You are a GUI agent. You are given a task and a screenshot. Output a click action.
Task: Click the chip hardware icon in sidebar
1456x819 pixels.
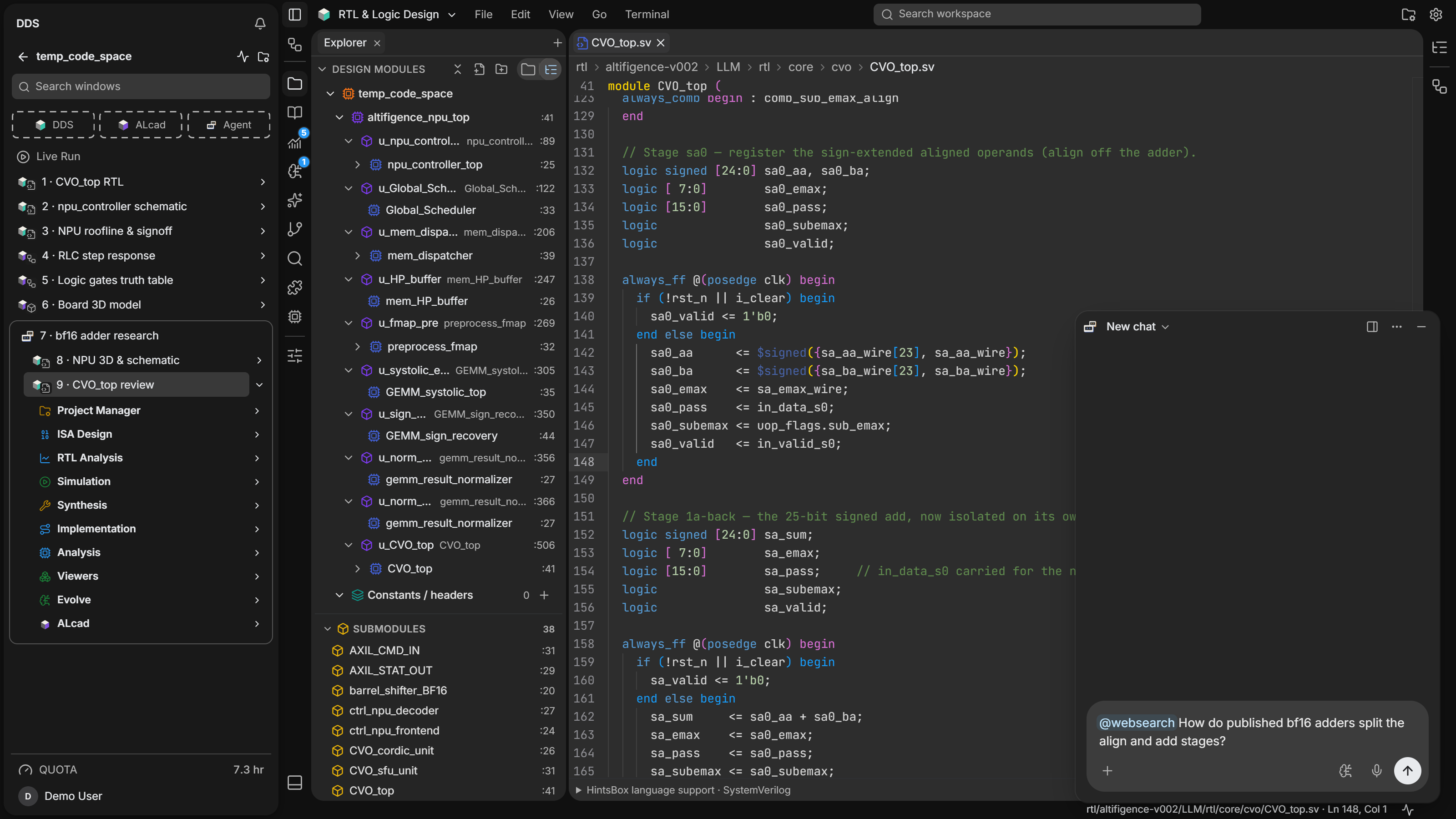(295, 317)
